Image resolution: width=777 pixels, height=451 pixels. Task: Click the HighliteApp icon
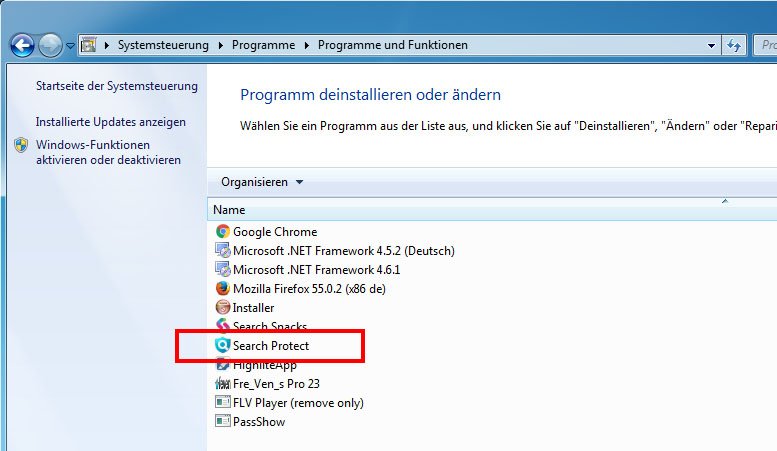click(222, 365)
